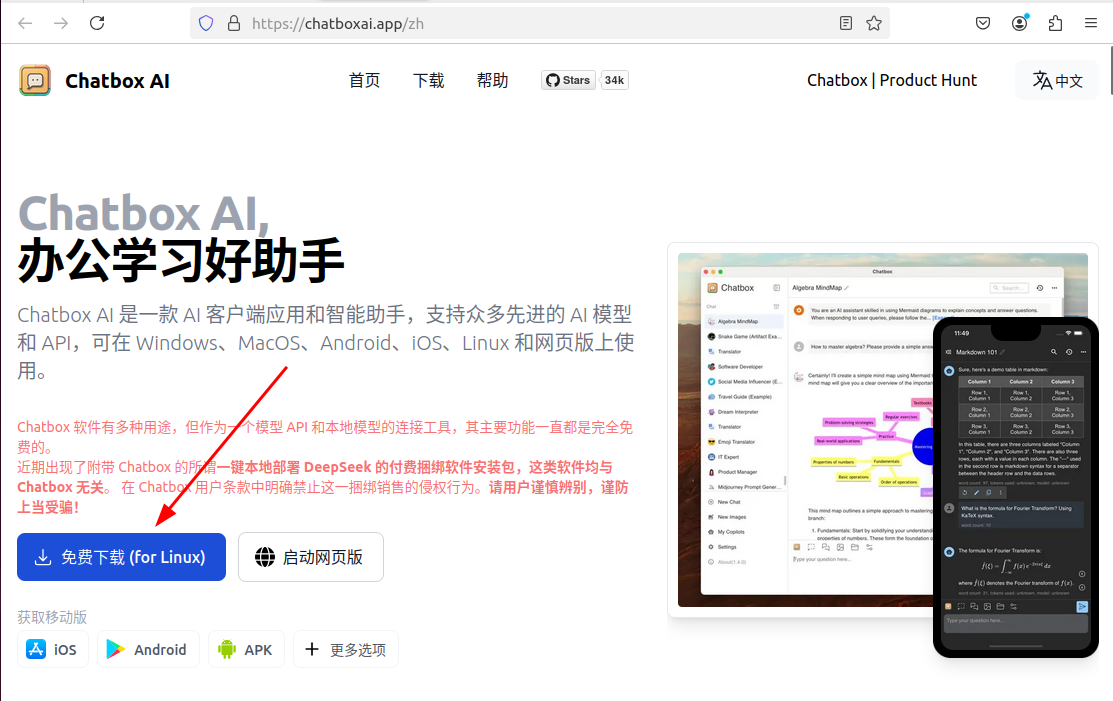Open the 首页 navigation item
1113x701 pixels.
[x=364, y=80]
